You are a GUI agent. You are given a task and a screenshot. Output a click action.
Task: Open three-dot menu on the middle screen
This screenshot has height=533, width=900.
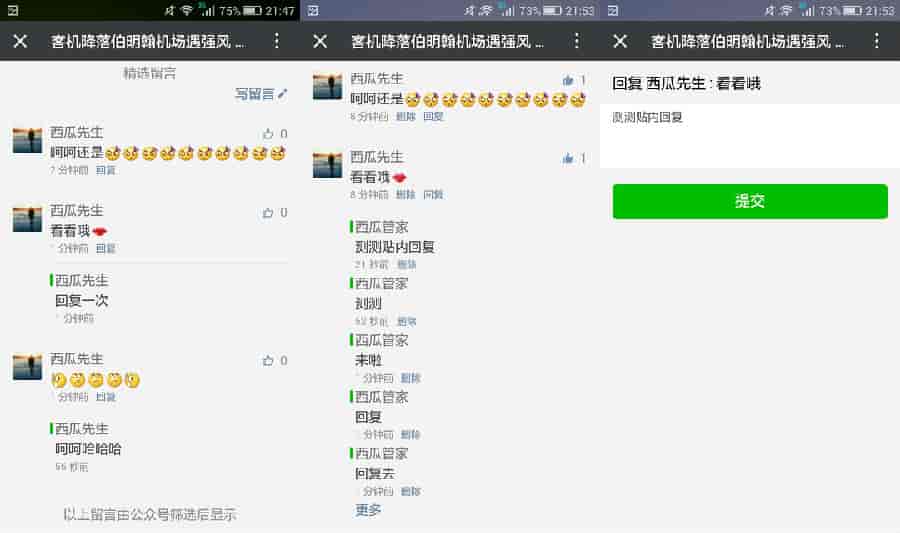tap(577, 41)
